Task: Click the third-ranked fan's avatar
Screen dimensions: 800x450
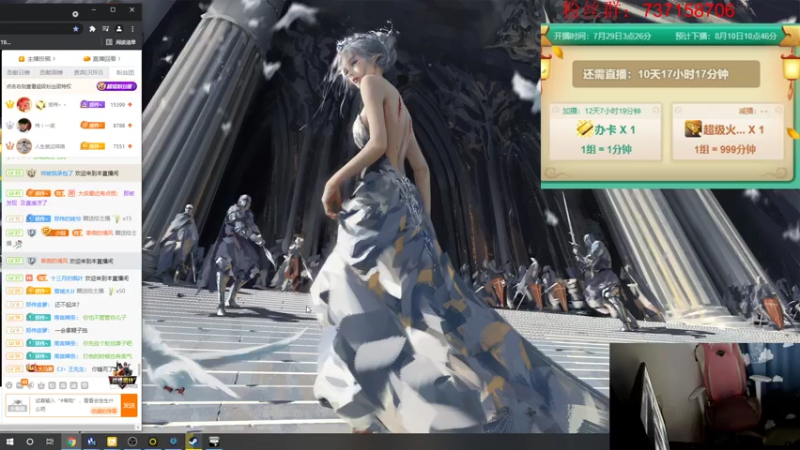Action: click(24, 146)
